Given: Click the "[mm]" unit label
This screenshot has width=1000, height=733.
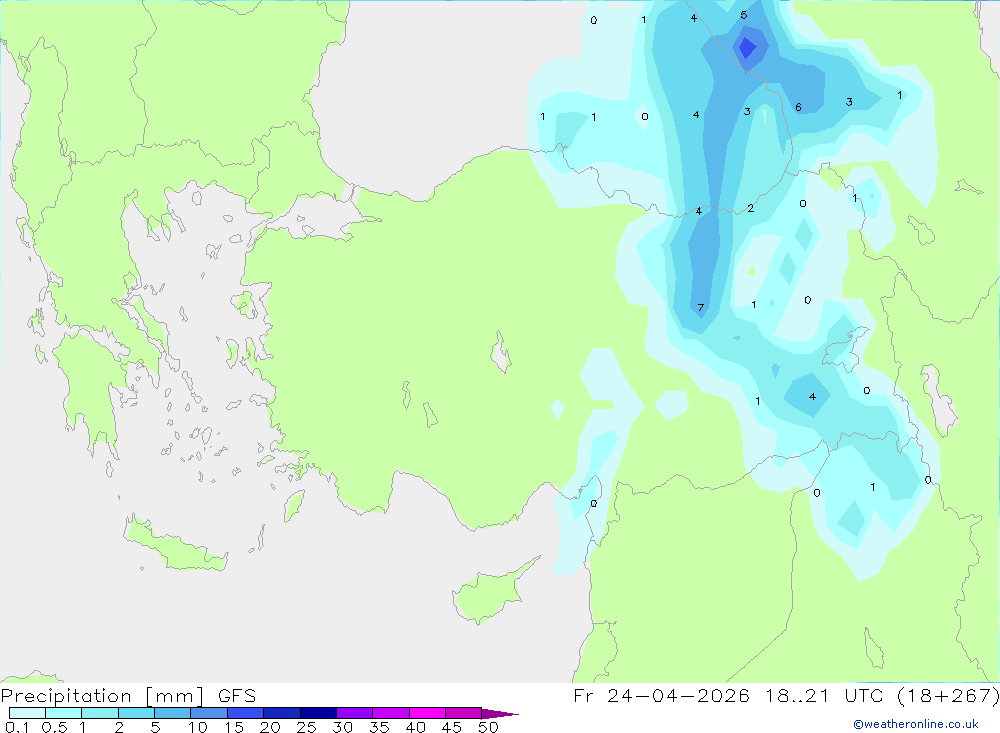Looking at the screenshot, I should 175,695.
